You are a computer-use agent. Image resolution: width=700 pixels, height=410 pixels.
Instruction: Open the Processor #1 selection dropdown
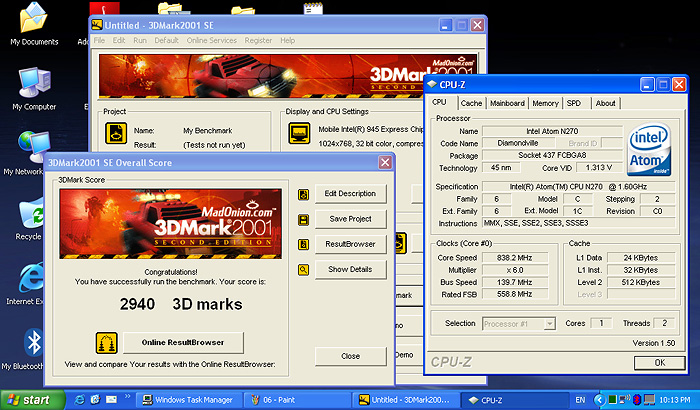pos(550,324)
